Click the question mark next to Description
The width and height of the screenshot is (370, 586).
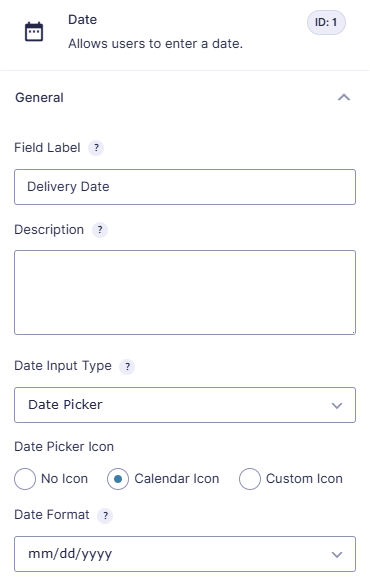coord(100,230)
